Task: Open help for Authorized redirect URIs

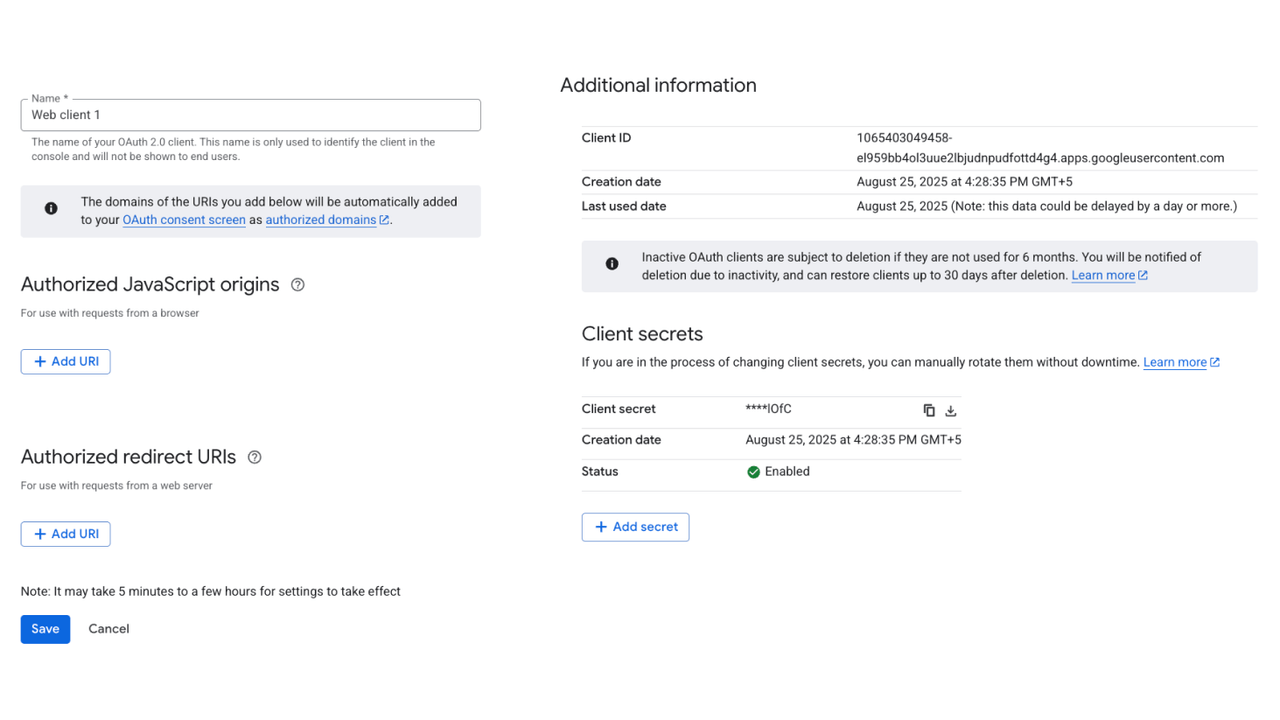Action: coord(254,457)
